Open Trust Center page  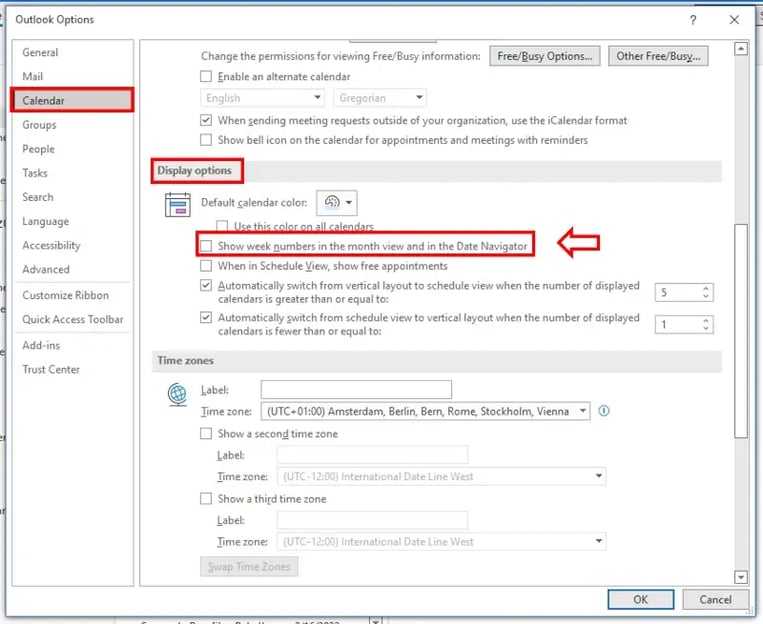pos(73,369)
